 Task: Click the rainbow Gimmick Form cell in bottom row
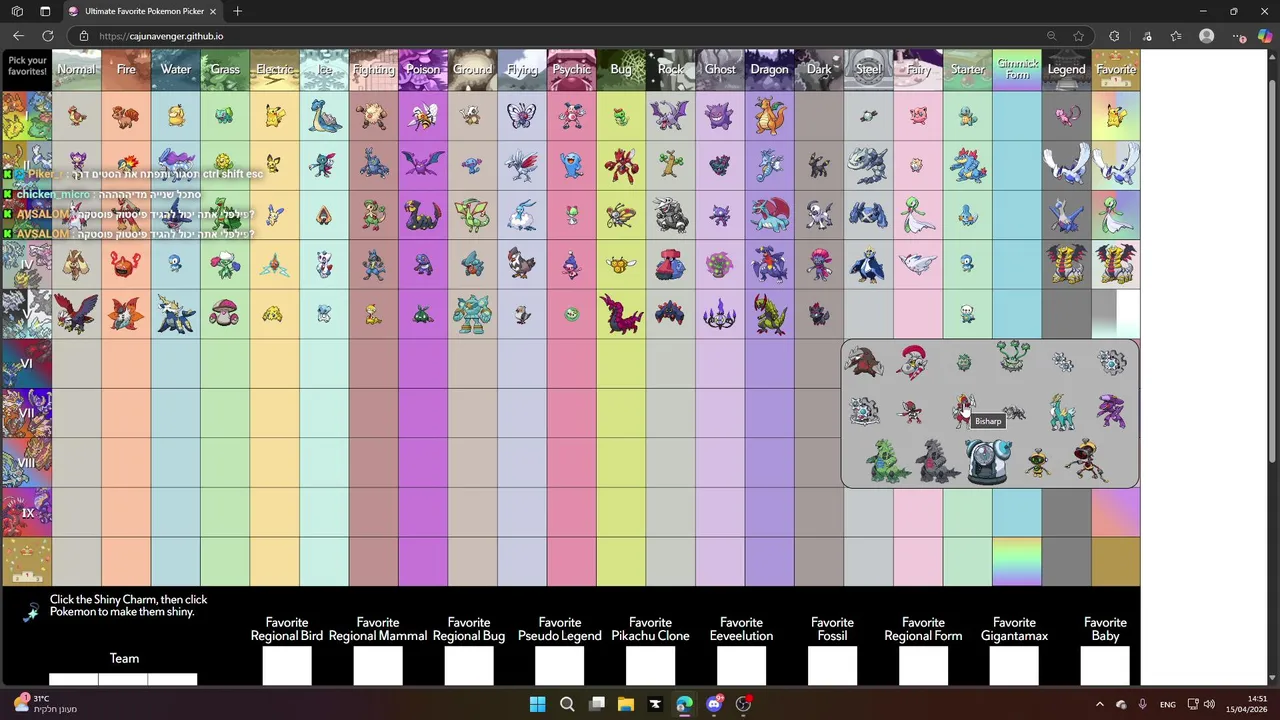1017,561
